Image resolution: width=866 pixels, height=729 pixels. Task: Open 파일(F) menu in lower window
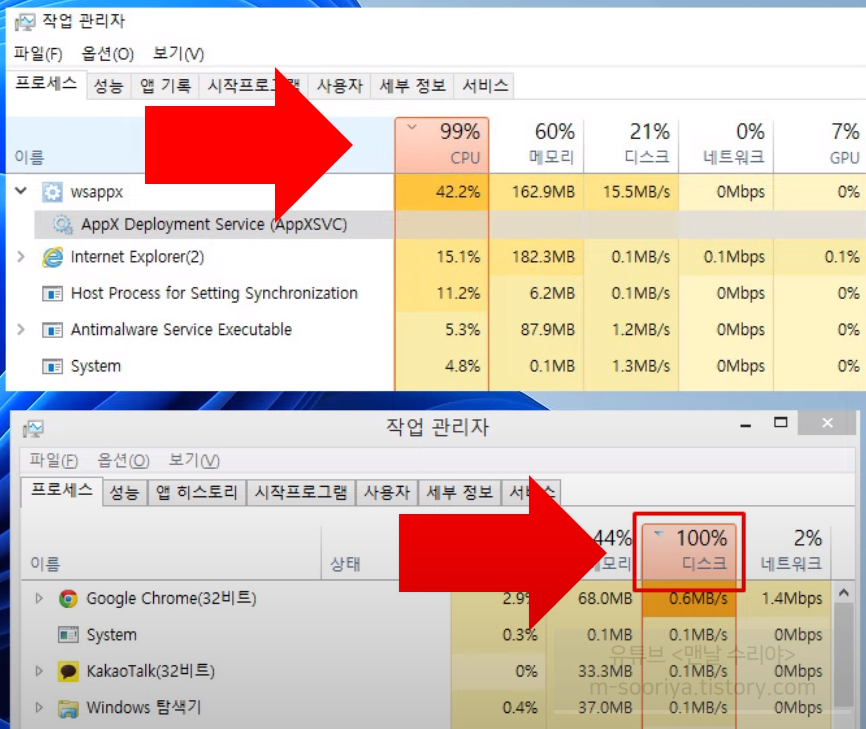(54, 461)
